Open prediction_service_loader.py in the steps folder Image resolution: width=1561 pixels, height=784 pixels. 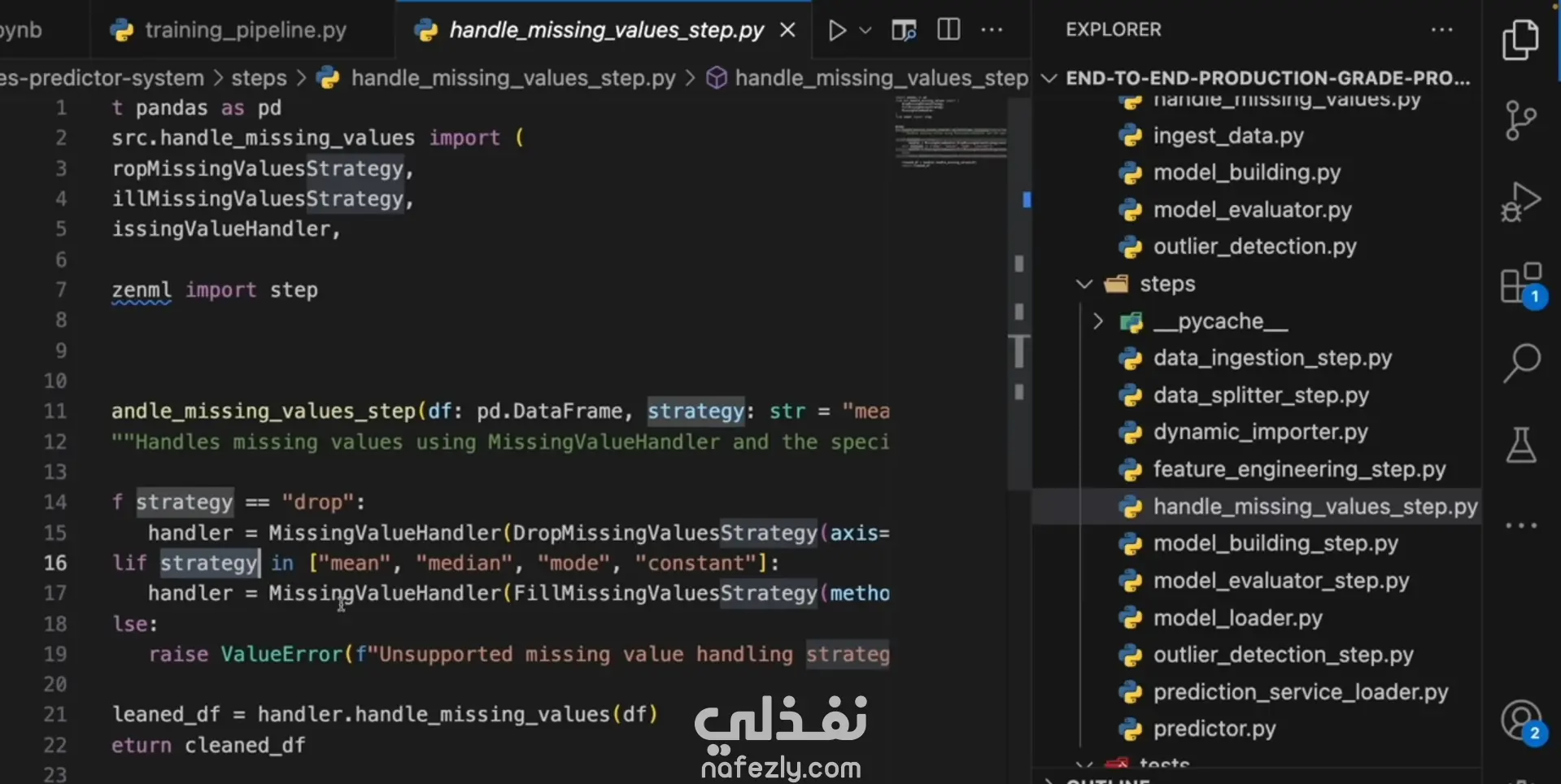(x=1301, y=692)
